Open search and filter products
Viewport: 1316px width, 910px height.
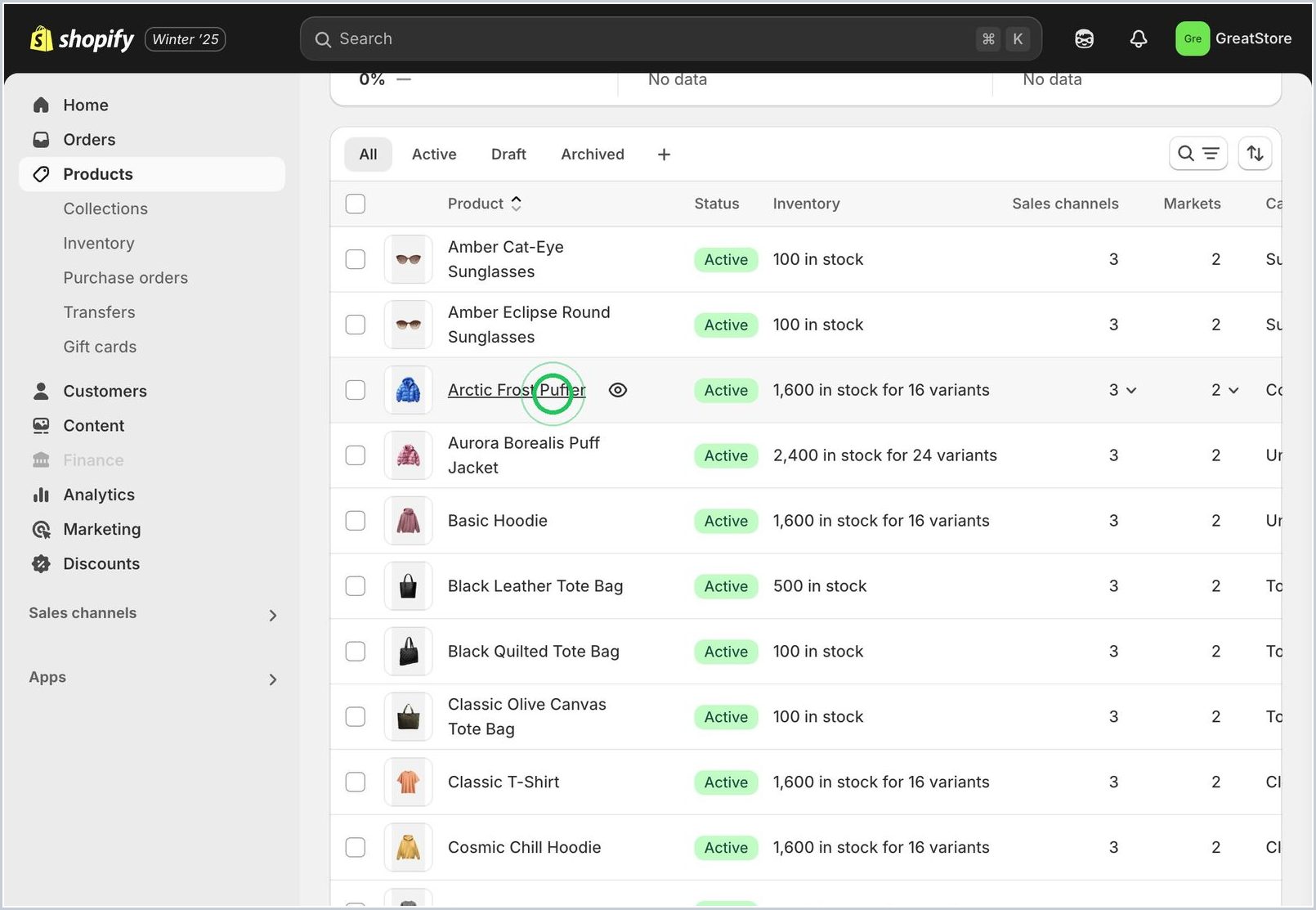click(1198, 154)
